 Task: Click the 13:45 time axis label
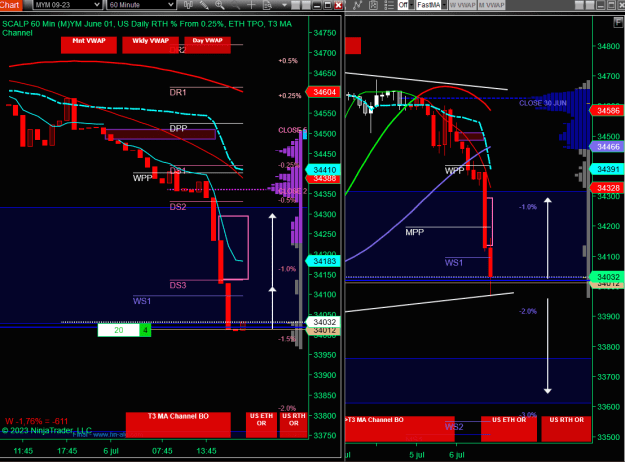pyautogui.click(x=206, y=451)
